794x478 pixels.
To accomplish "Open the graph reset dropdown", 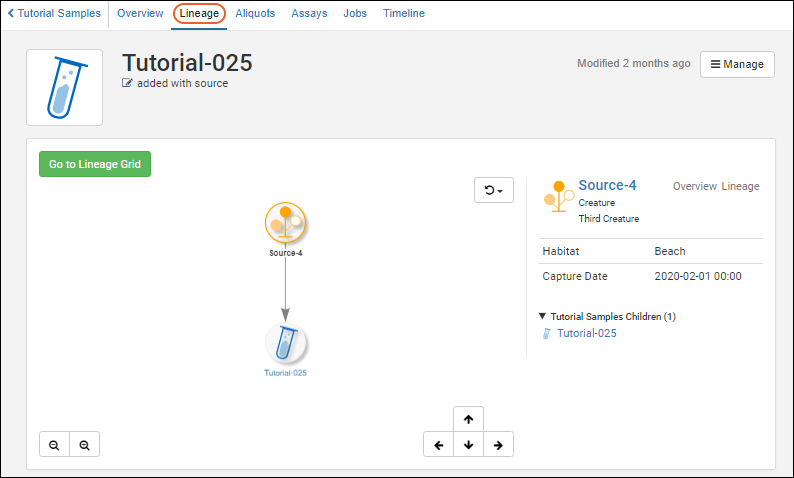I will pos(493,190).
